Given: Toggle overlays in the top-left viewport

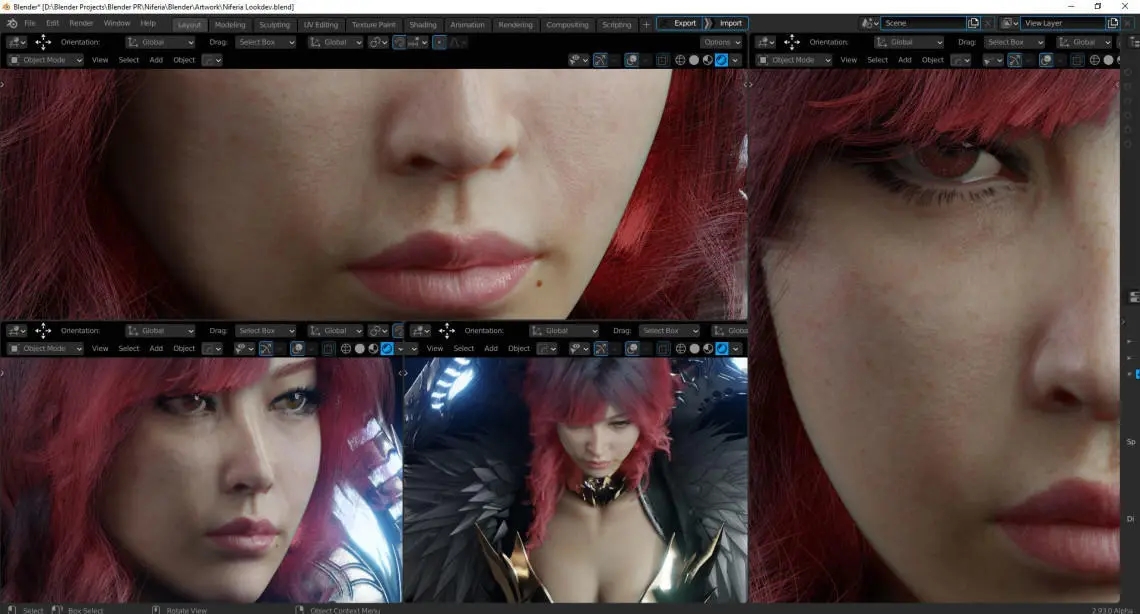Looking at the screenshot, I should pos(631,60).
